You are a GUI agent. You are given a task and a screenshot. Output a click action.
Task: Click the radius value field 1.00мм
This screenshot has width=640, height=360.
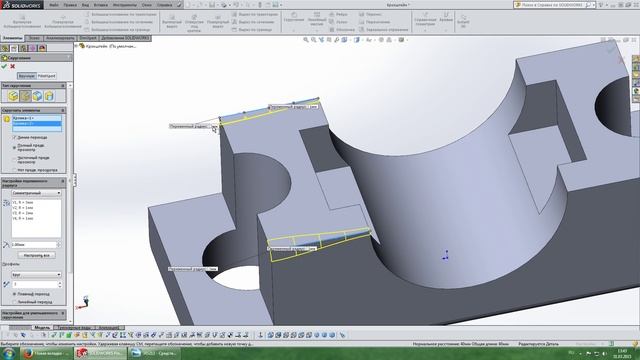pyautogui.click(x=33, y=244)
